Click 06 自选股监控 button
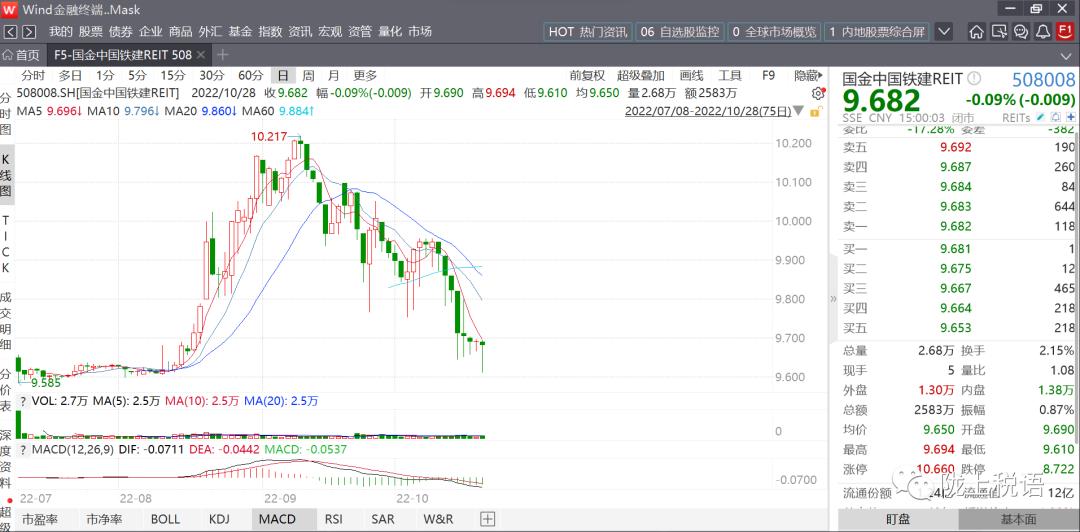 coord(680,32)
